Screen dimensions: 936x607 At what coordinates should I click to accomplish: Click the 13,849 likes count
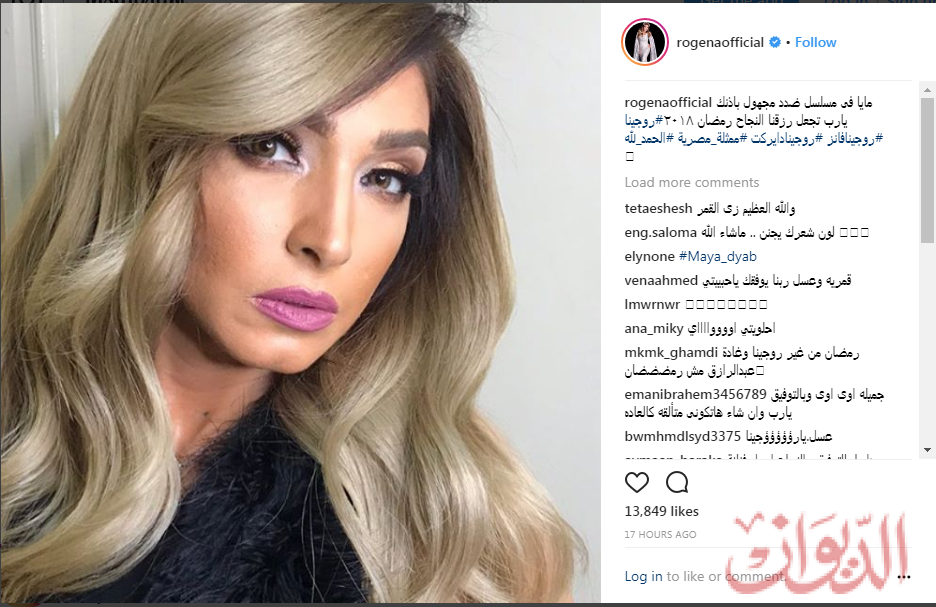pos(661,512)
